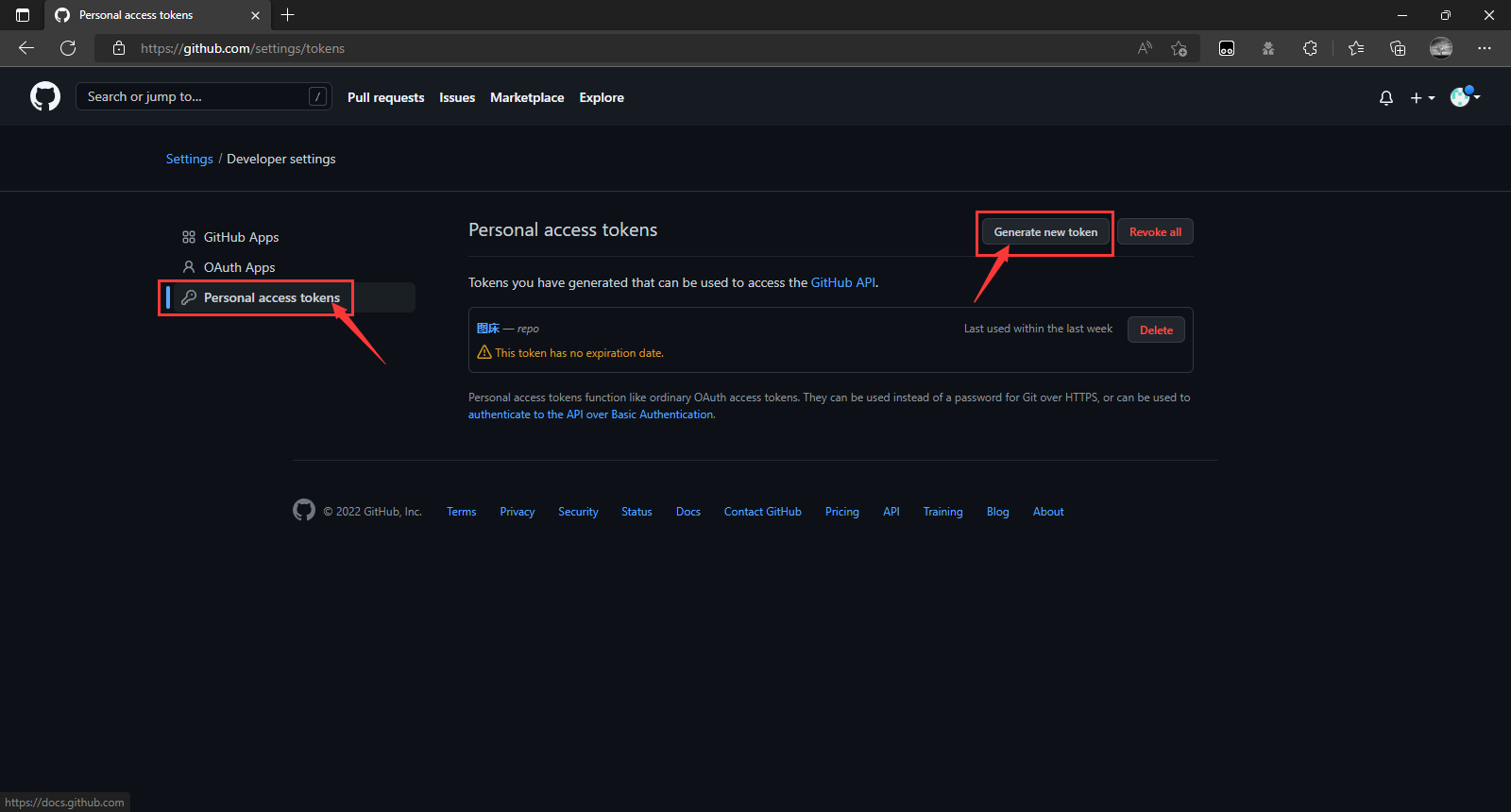This screenshot has width=1511, height=812.
Task: Click 'Last used within the last week' text
Action: (x=1038, y=329)
